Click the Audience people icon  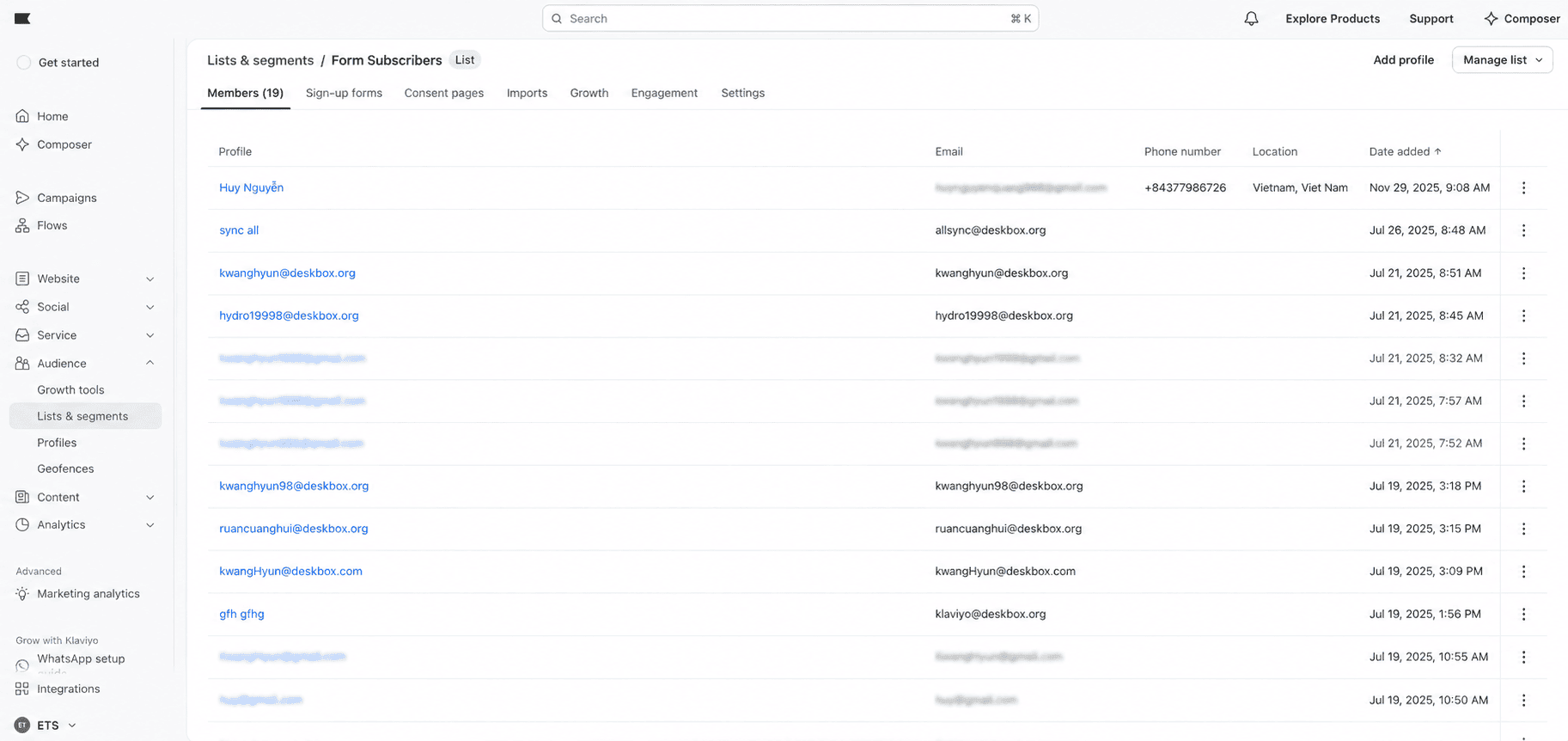click(22, 364)
